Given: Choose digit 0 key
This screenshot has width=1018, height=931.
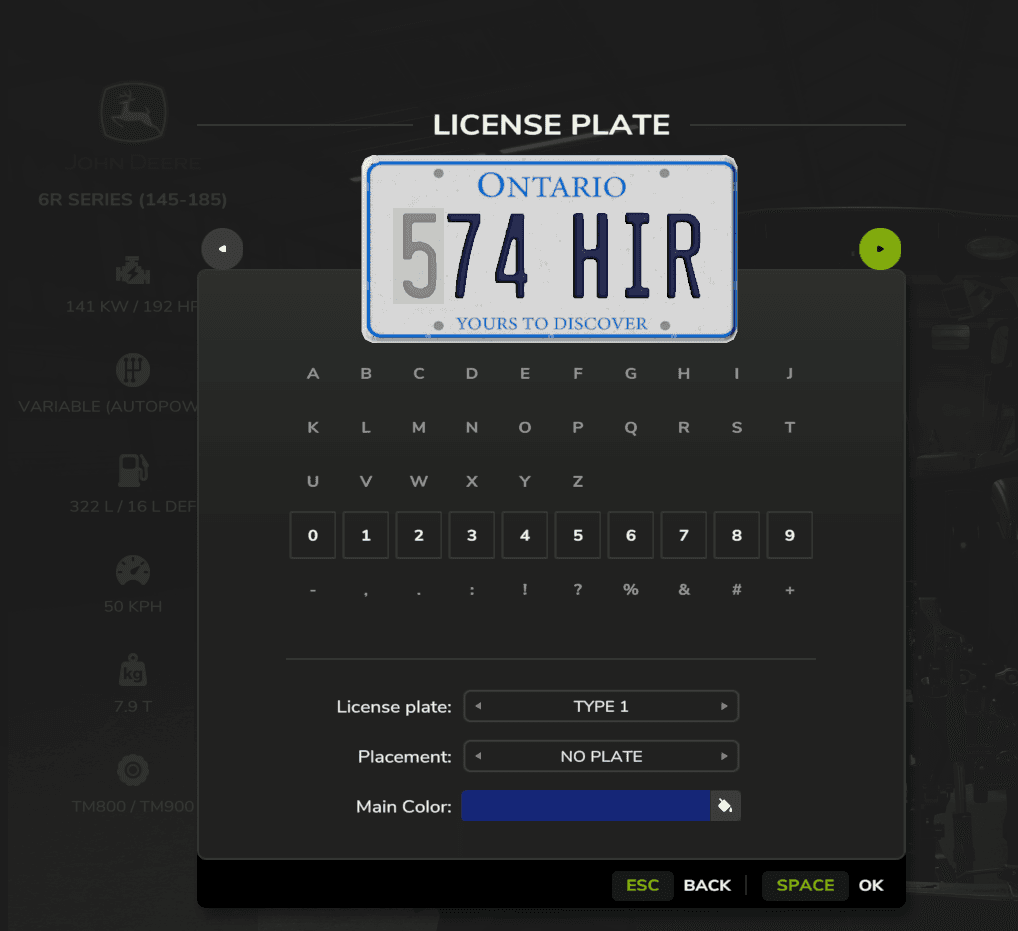Looking at the screenshot, I should pos(313,535).
